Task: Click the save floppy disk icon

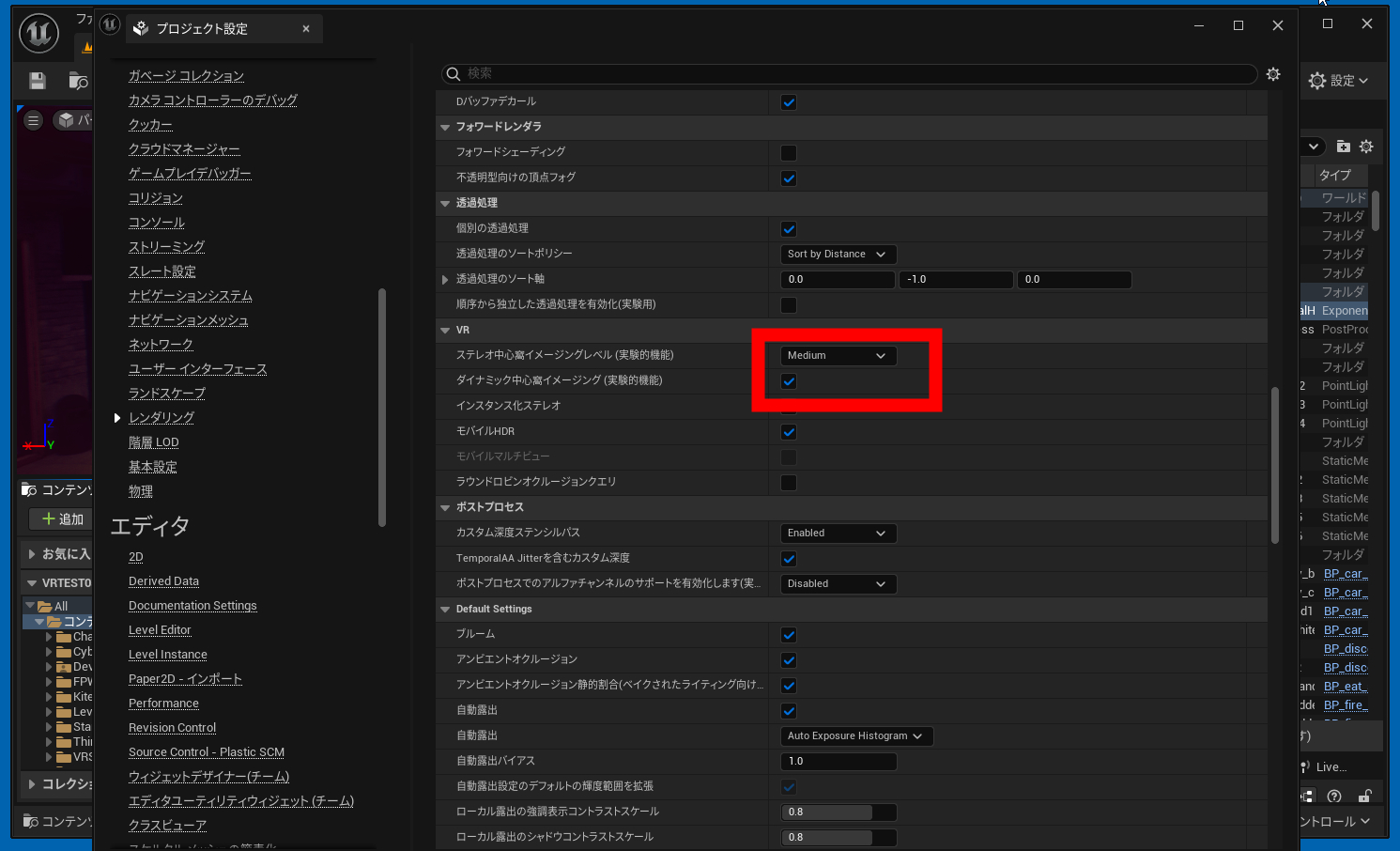Action: click(x=38, y=82)
